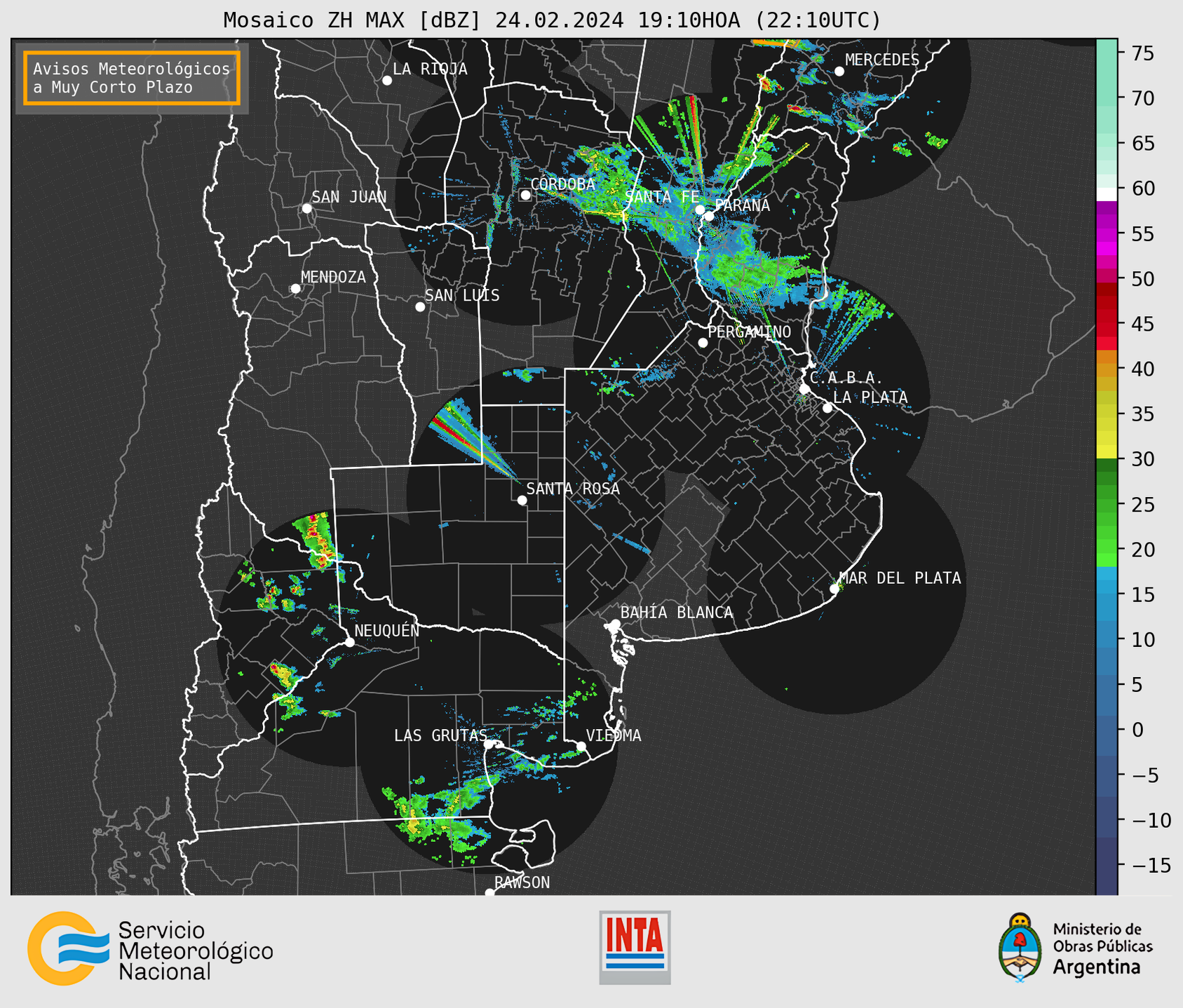
Task: Click the storm cell north of Neuquén
Action: click(x=316, y=540)
